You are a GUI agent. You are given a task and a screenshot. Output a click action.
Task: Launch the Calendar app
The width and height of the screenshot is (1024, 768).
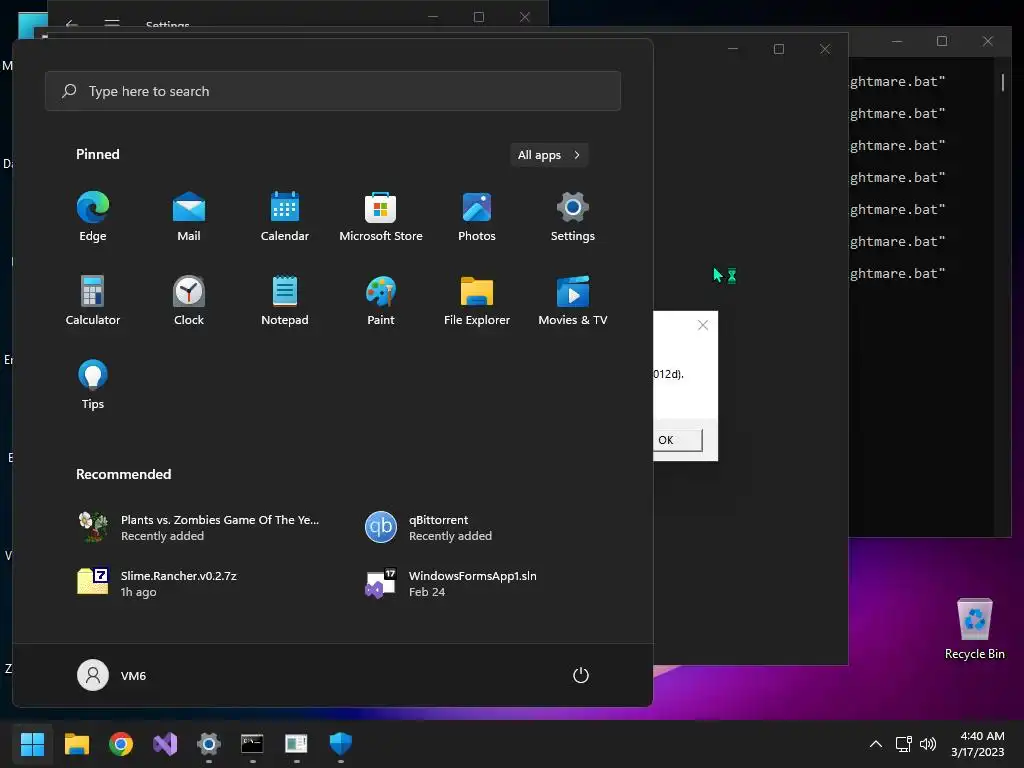coord(285,217)
